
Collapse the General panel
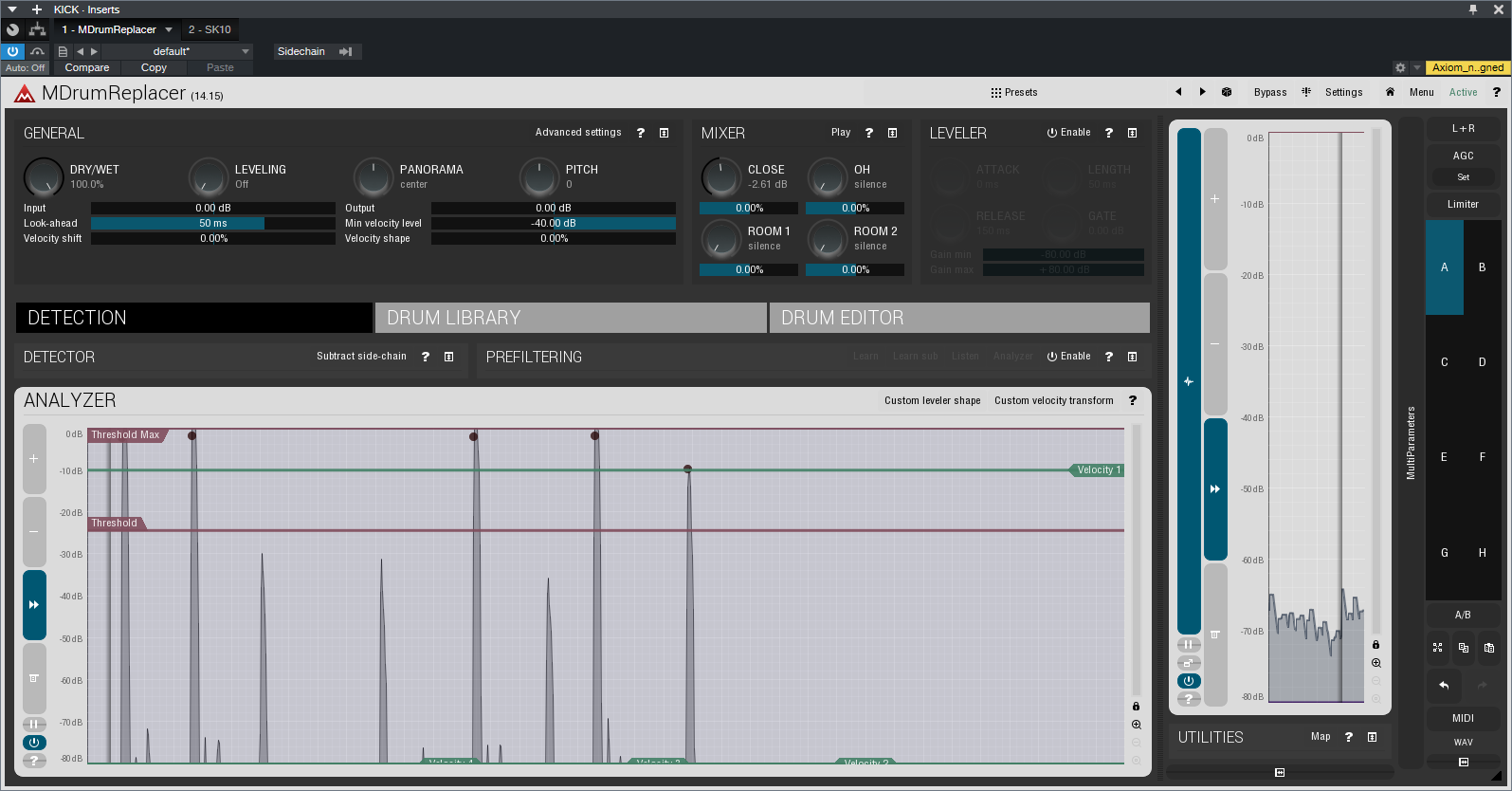[x=665, y=133]
